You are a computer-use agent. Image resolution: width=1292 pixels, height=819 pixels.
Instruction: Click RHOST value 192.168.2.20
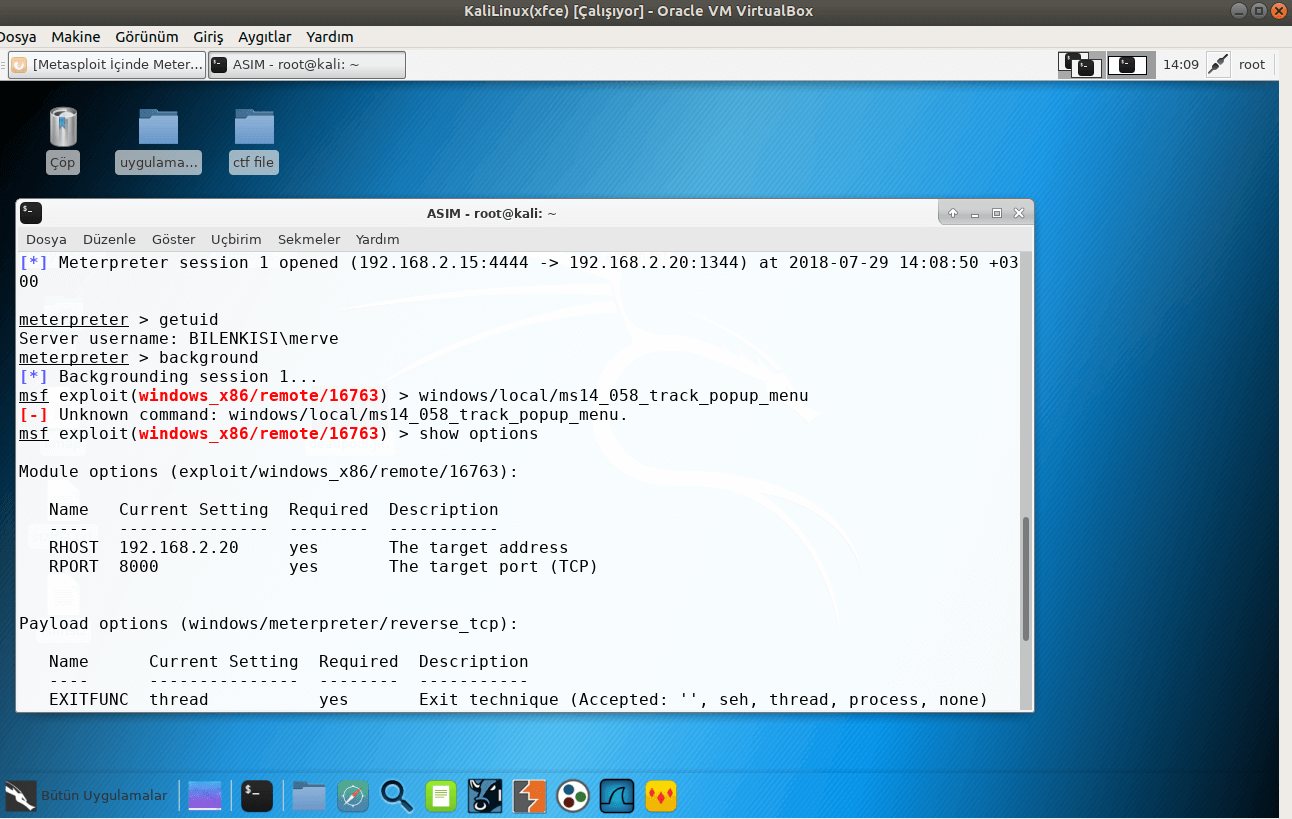pos(179,548)
